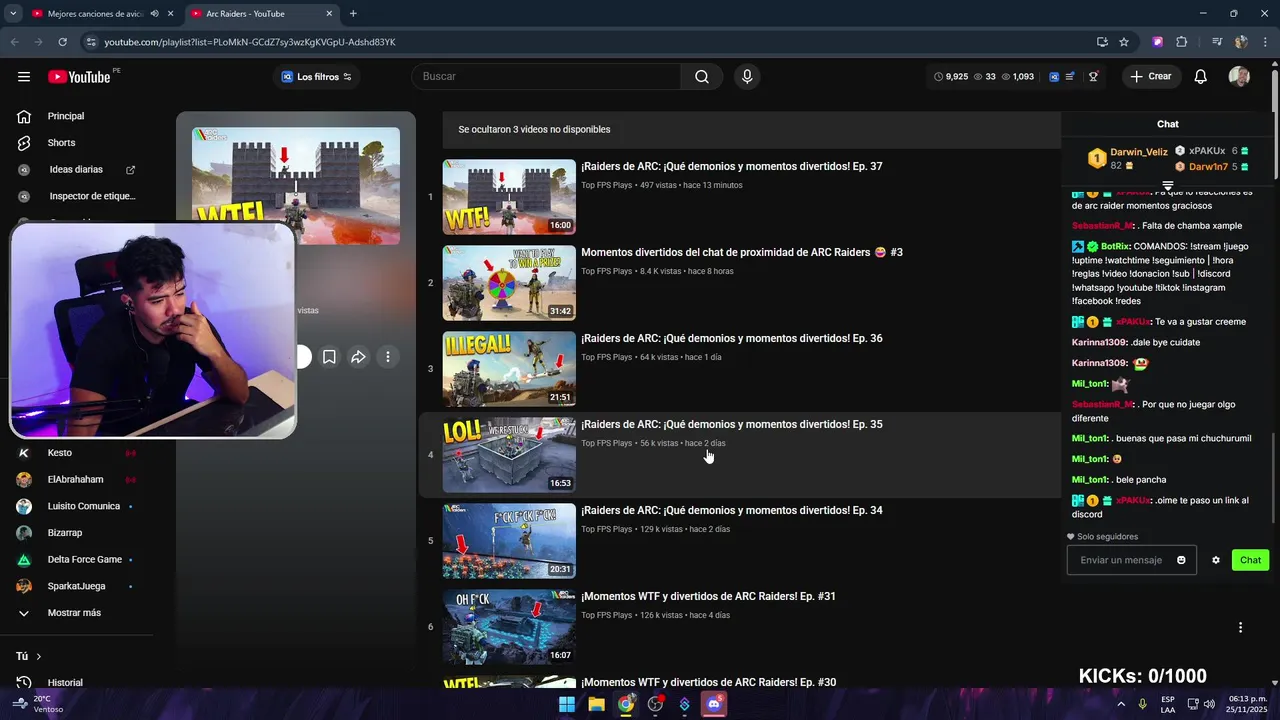The image size is (1280, 720).
Task: Open a new browser tab
Action: click(x=353, y=14)
